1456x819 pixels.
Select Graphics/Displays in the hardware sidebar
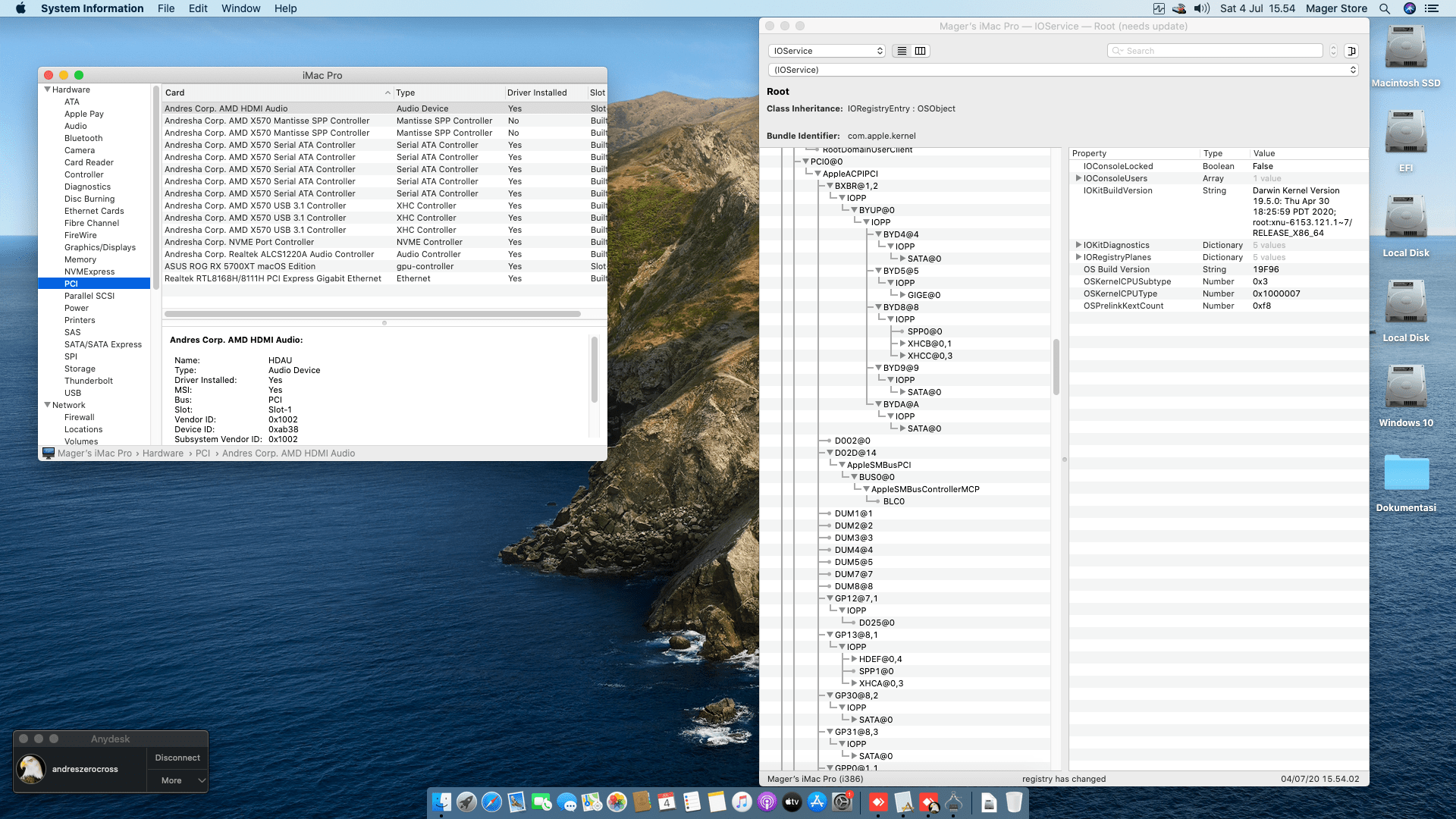coord(99,247)
